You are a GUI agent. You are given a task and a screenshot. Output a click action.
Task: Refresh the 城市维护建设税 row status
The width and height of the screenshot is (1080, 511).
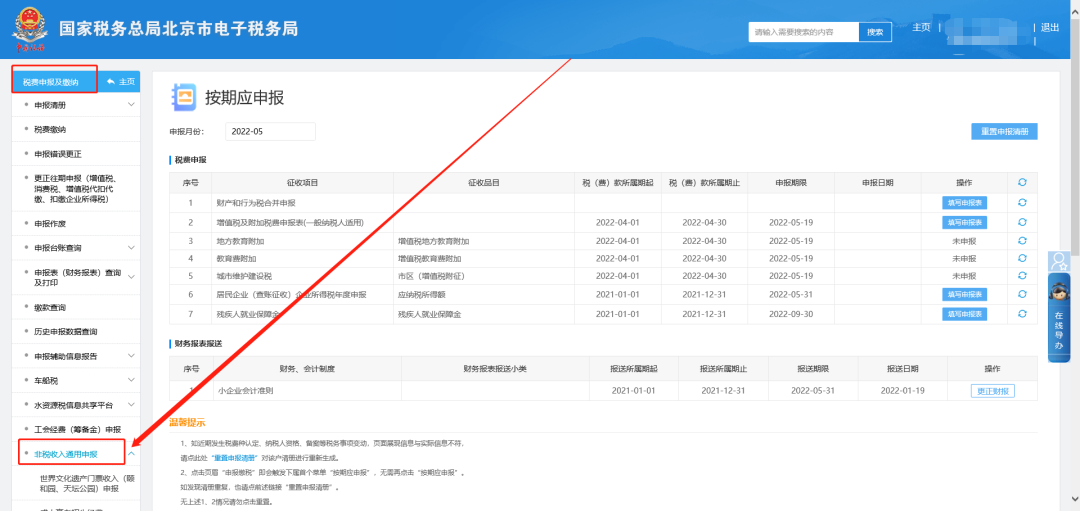point(1022,276)
